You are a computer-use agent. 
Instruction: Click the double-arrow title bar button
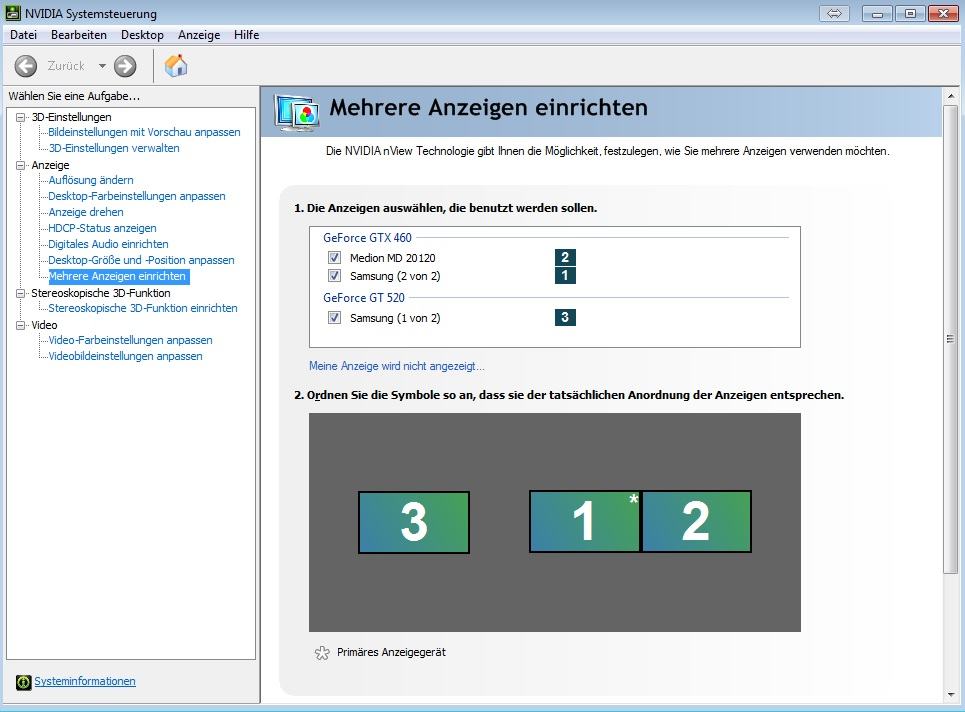tap(834, 13)
